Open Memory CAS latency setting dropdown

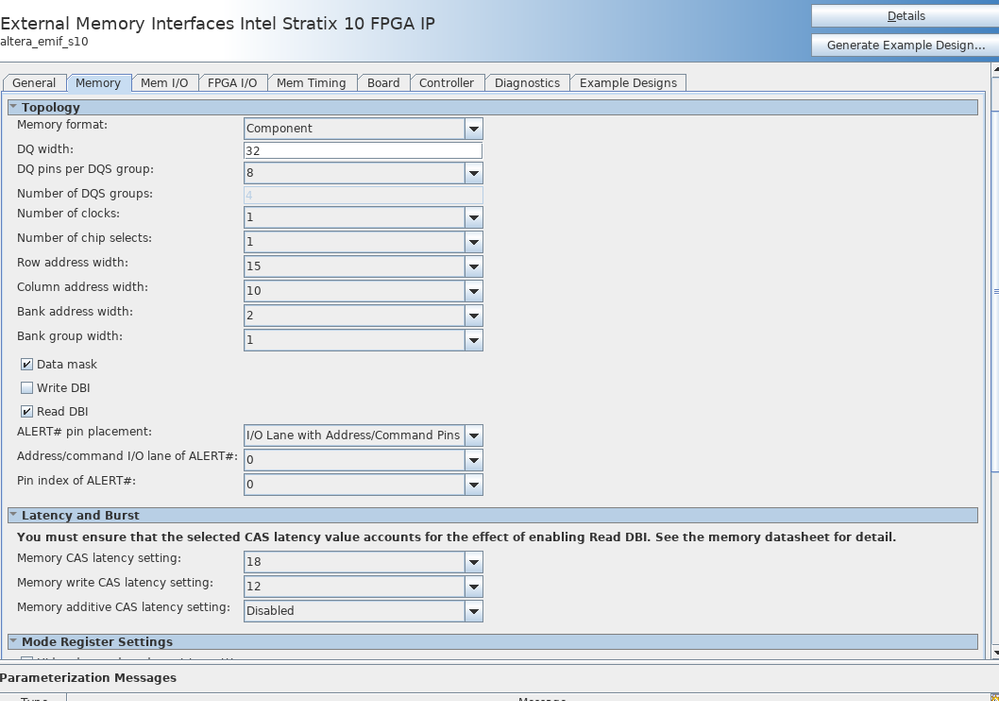pos(473,562)
